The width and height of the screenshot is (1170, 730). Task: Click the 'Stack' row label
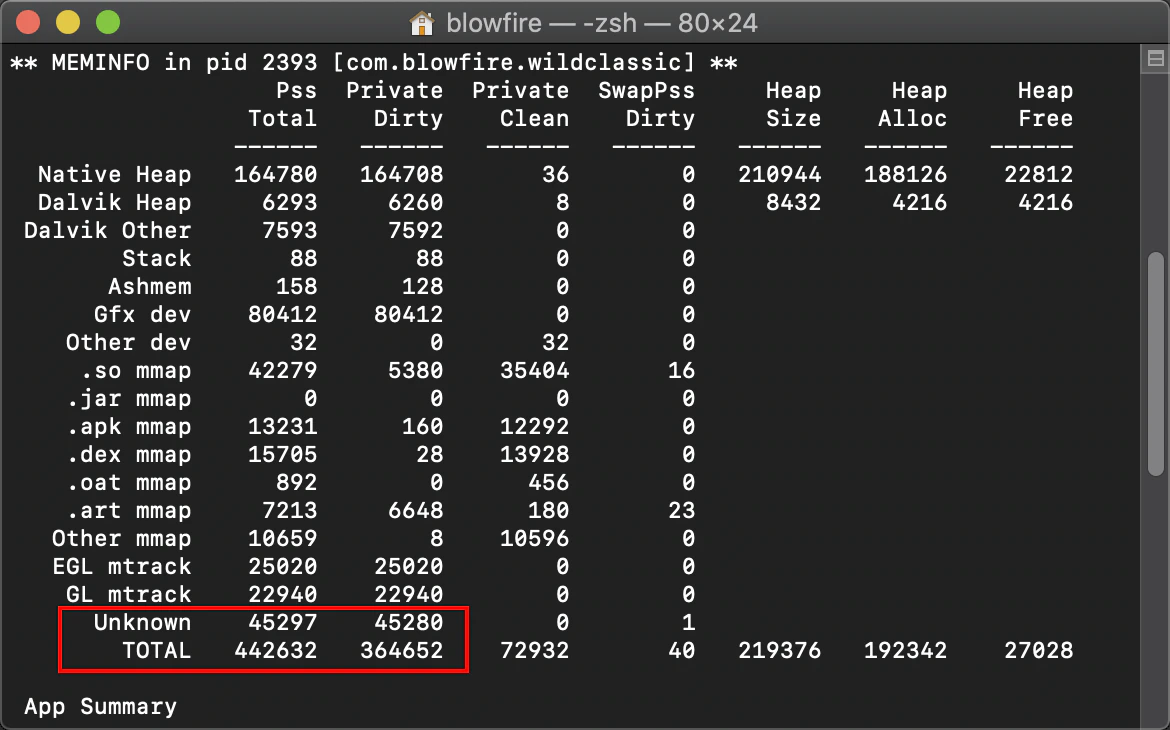(x=157, y=258)
